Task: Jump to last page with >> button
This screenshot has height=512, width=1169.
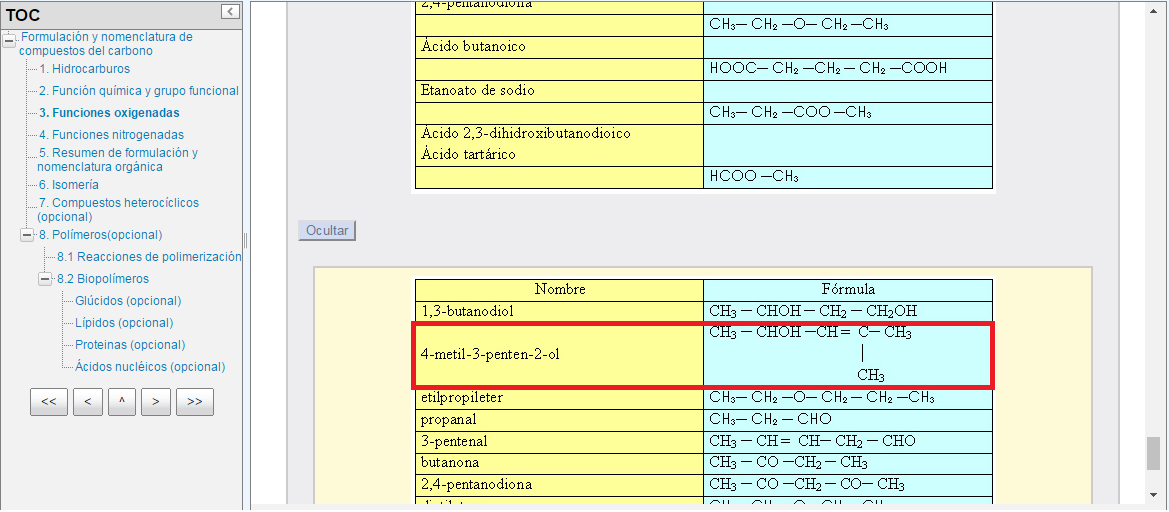Action: pyautogui.click(x=195, y=403)
